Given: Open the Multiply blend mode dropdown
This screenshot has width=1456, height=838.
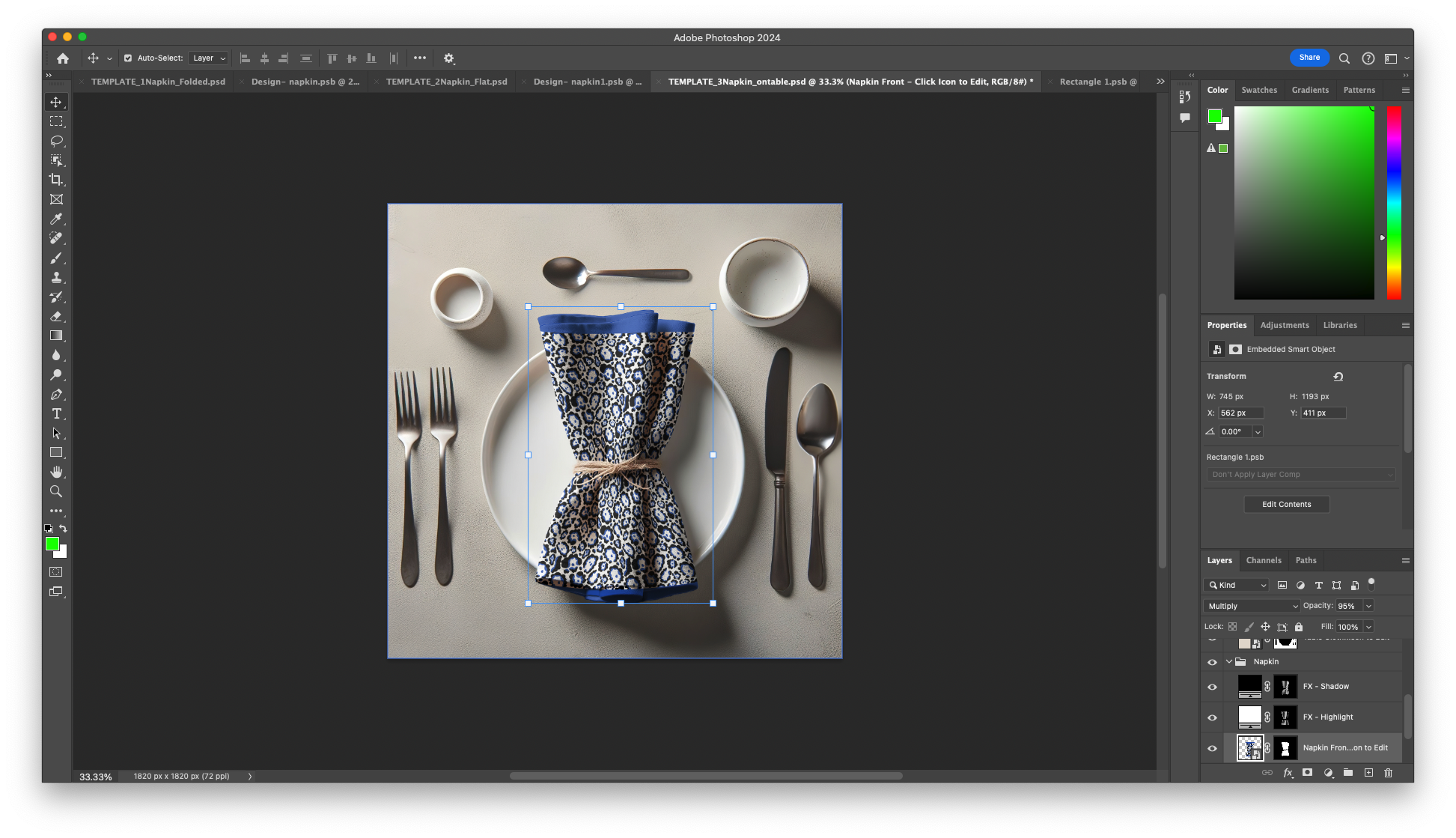Looking at the screenshot, I should click(x=1251, y=606).
